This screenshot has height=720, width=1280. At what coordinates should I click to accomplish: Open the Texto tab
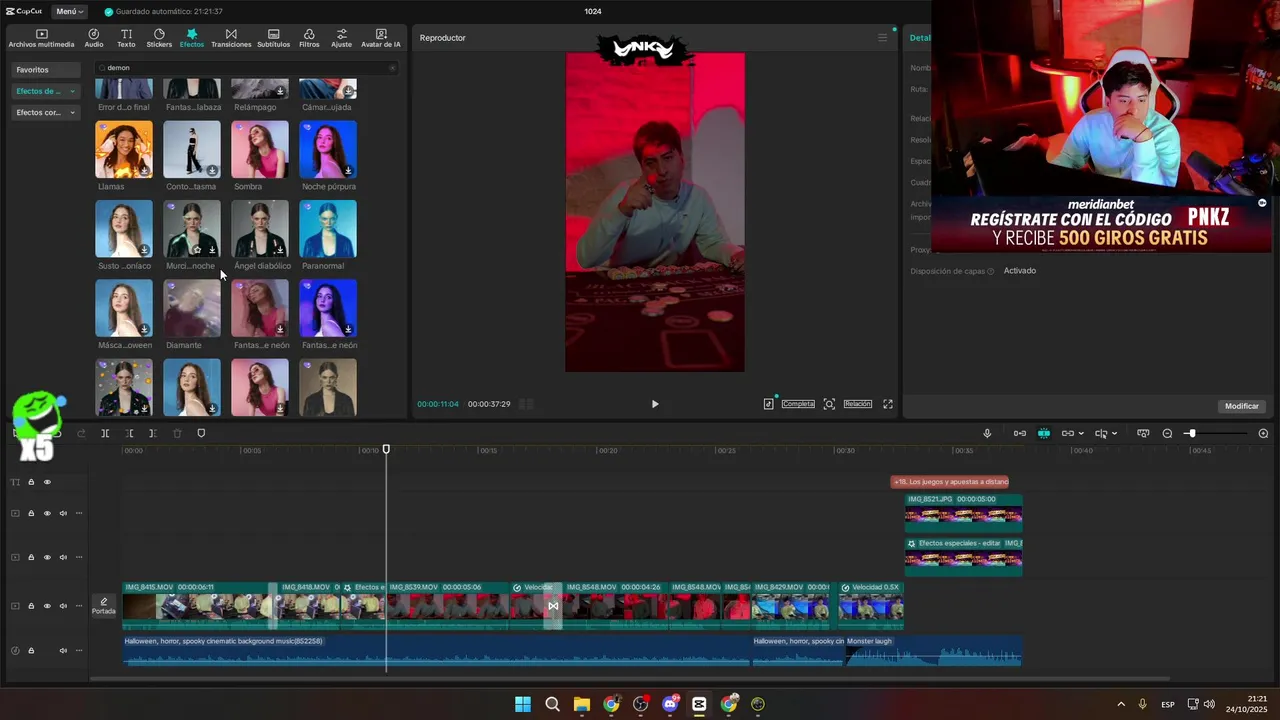126,38
